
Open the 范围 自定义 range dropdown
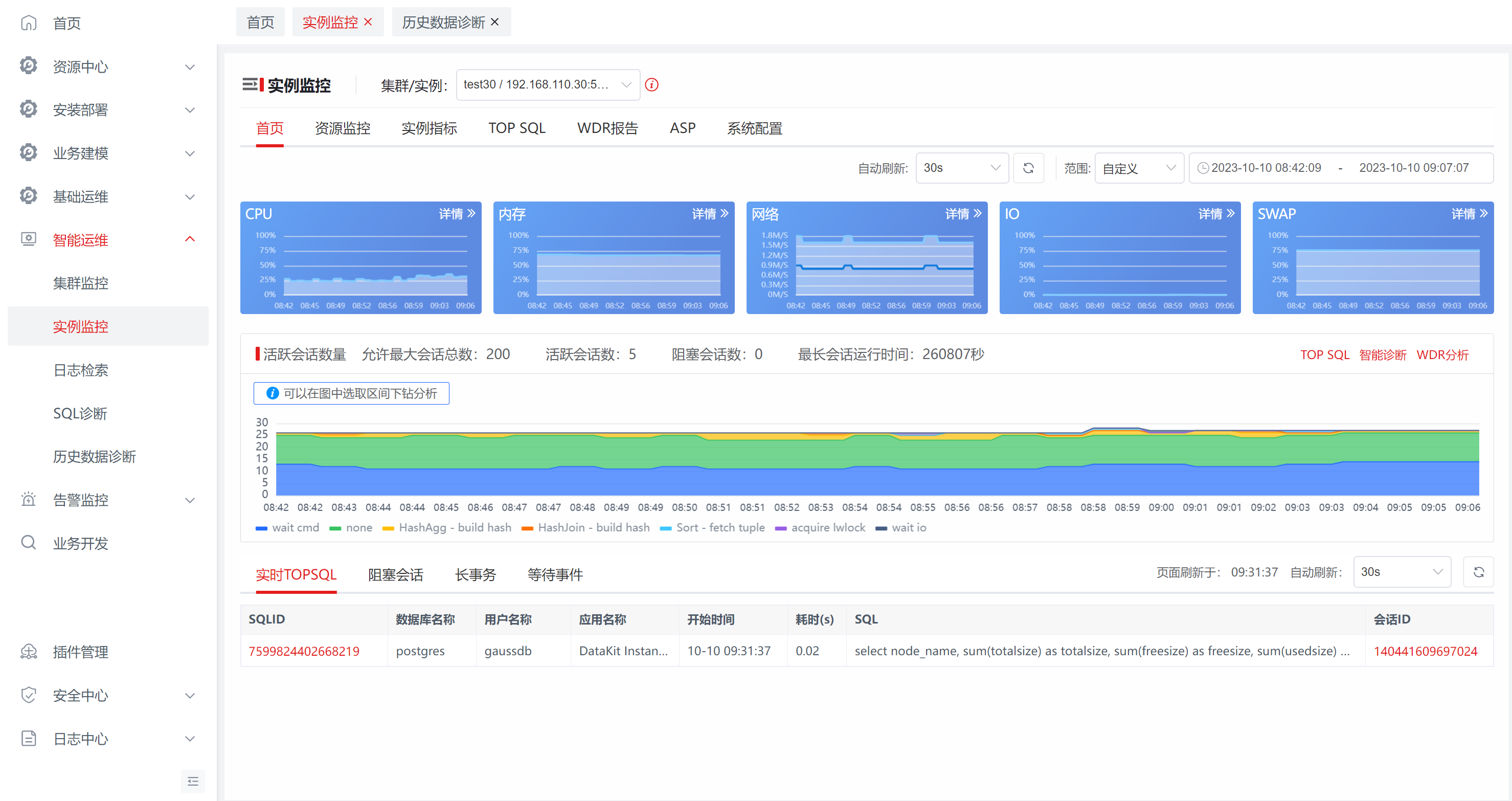[x=1139, y=168]
